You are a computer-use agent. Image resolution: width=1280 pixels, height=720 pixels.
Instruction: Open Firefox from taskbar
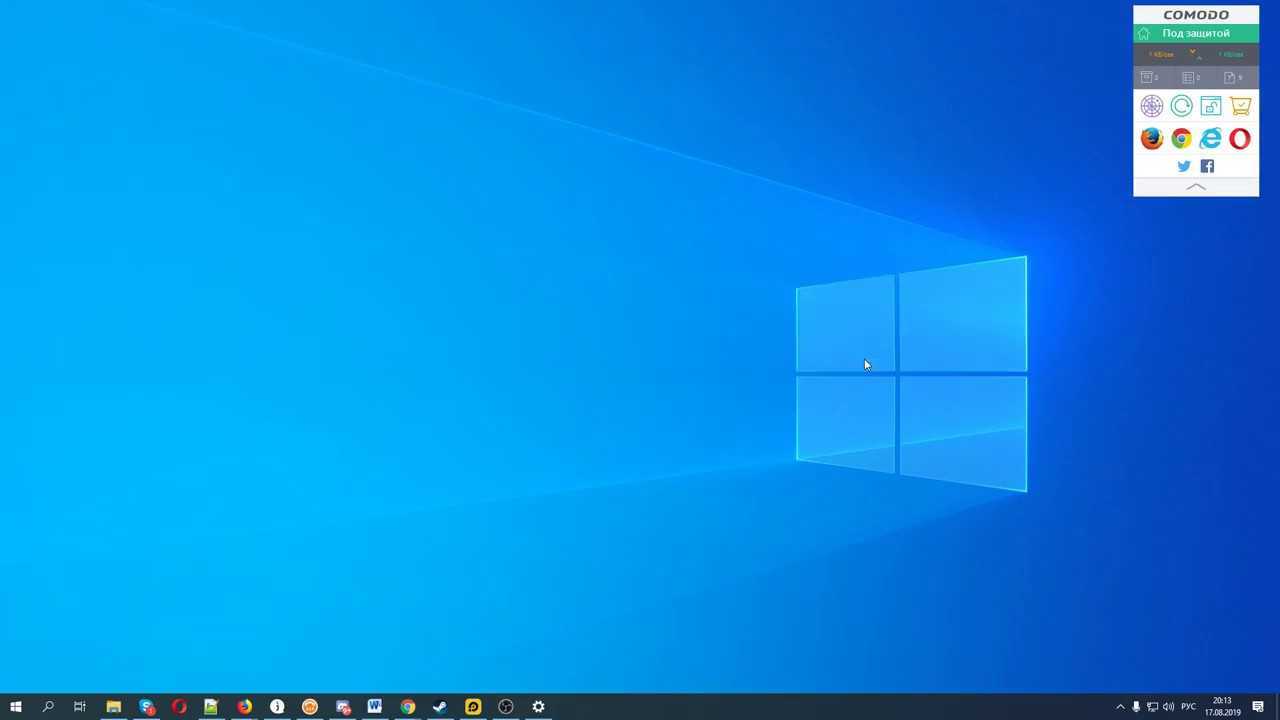tap(244, 707)
